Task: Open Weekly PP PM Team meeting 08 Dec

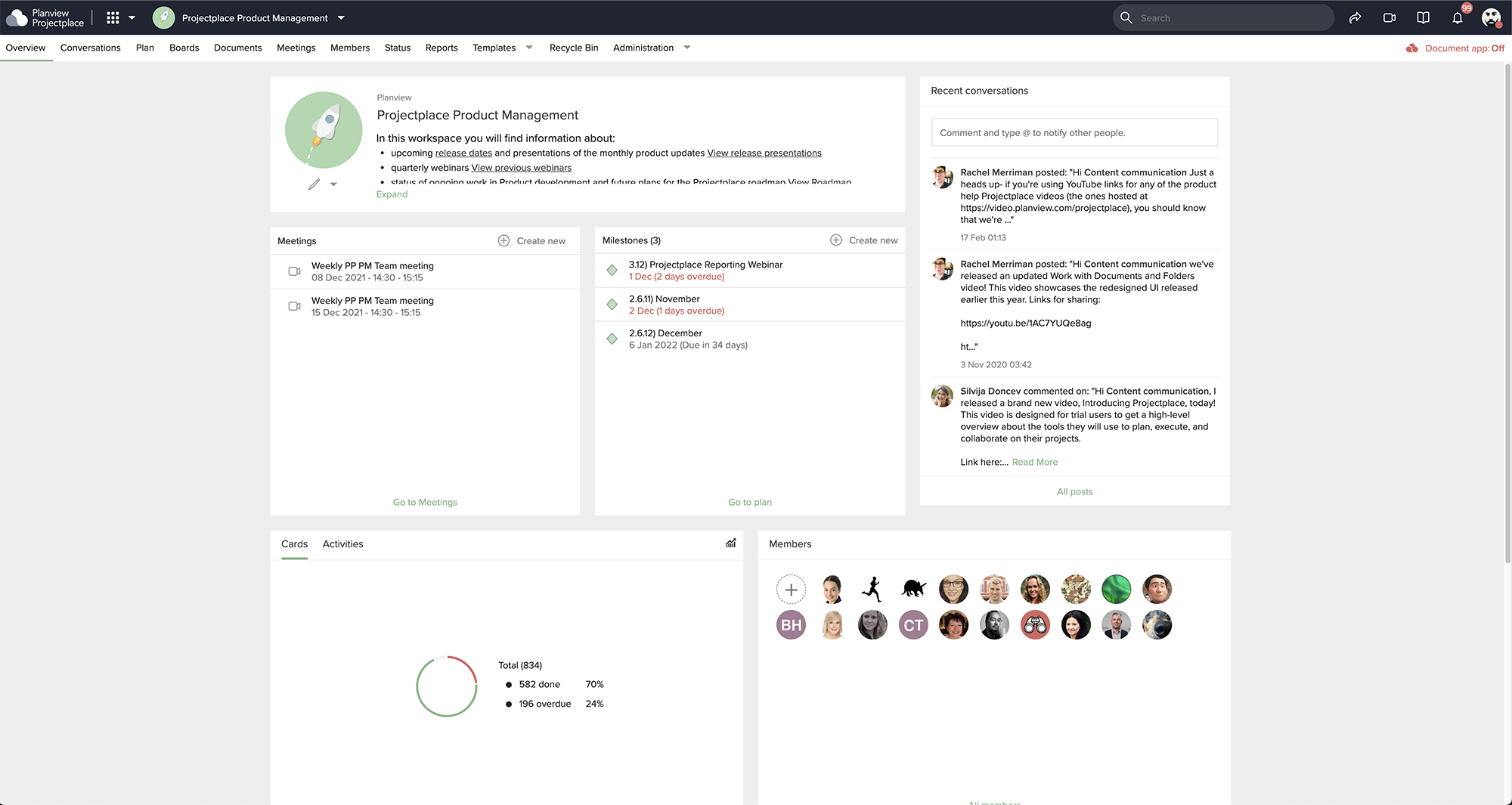Action: (x=425, y=271)
